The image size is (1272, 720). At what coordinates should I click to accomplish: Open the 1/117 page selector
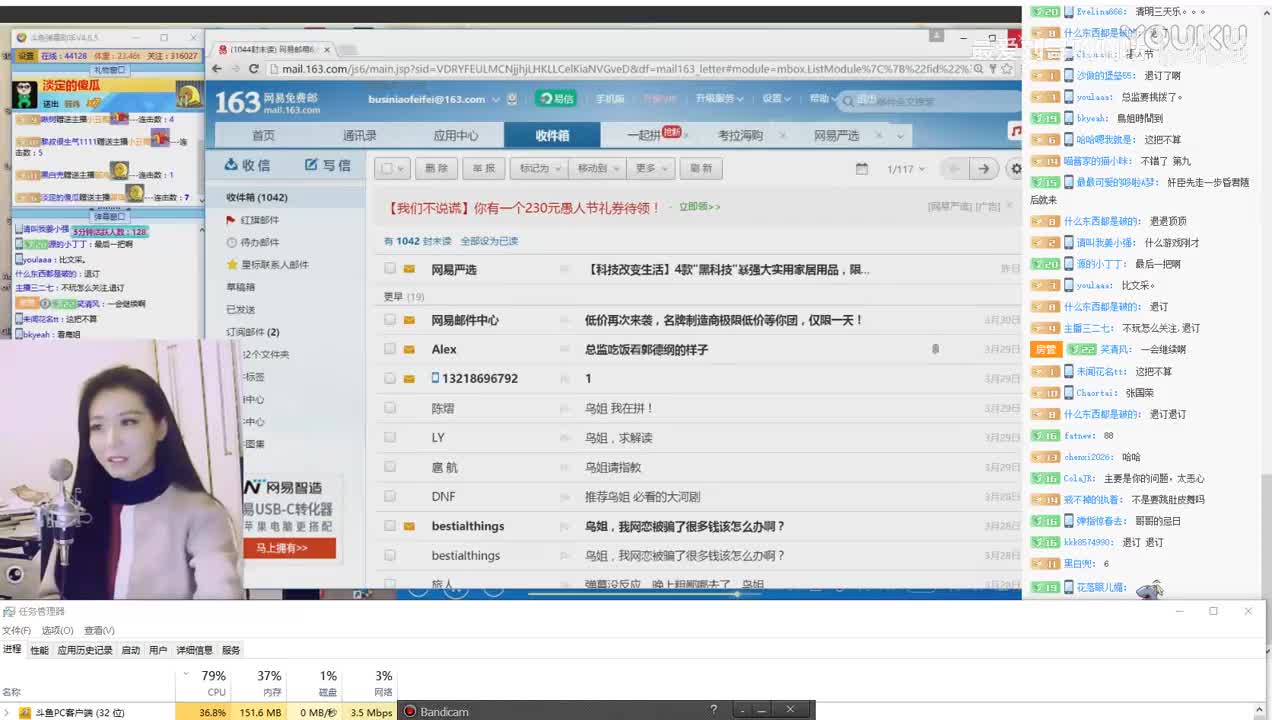pyautogui.click(x=905, y=169)
